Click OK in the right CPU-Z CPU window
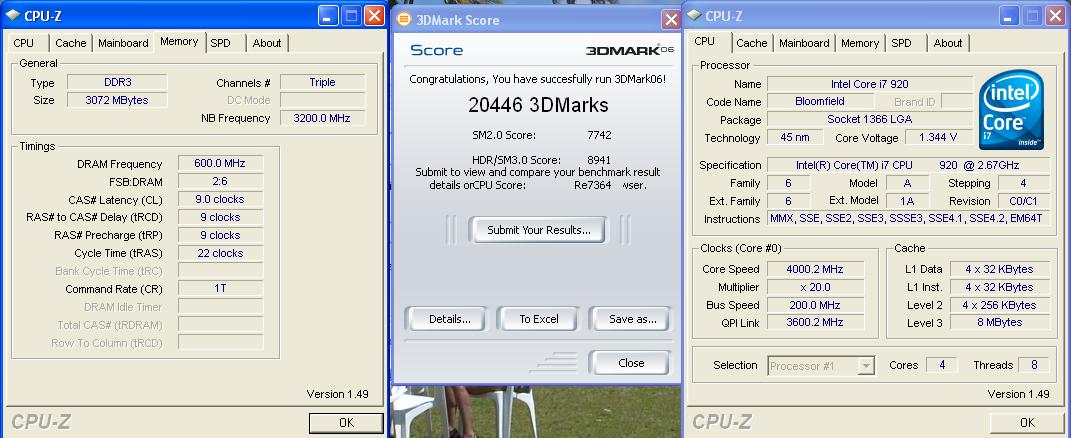 tap(1027, 423)
